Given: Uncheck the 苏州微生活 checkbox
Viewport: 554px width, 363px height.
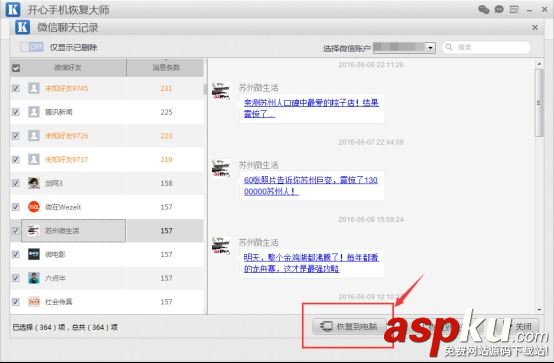Looking at the screenshot, I should 16,230.
